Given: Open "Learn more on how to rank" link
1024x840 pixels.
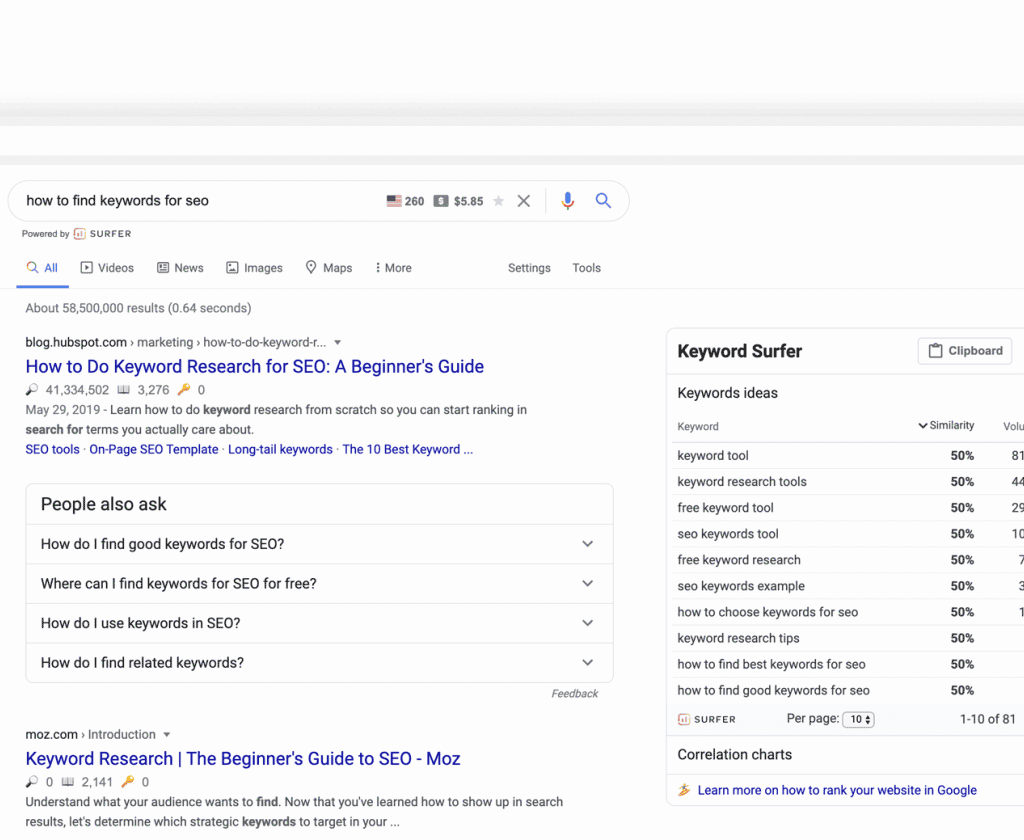Looking at the screenshot, I should 837,790.
